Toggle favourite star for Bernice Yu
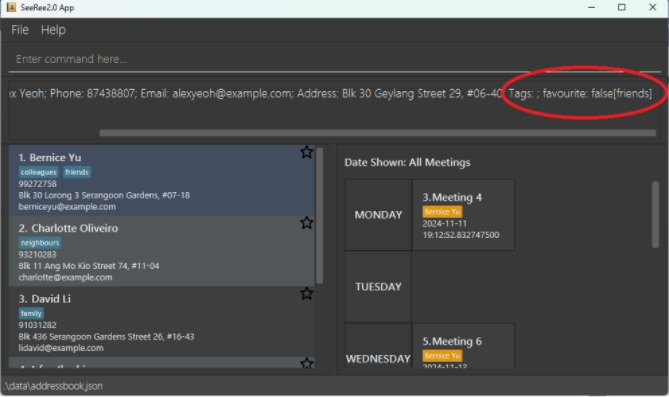 tap(306, 152)
